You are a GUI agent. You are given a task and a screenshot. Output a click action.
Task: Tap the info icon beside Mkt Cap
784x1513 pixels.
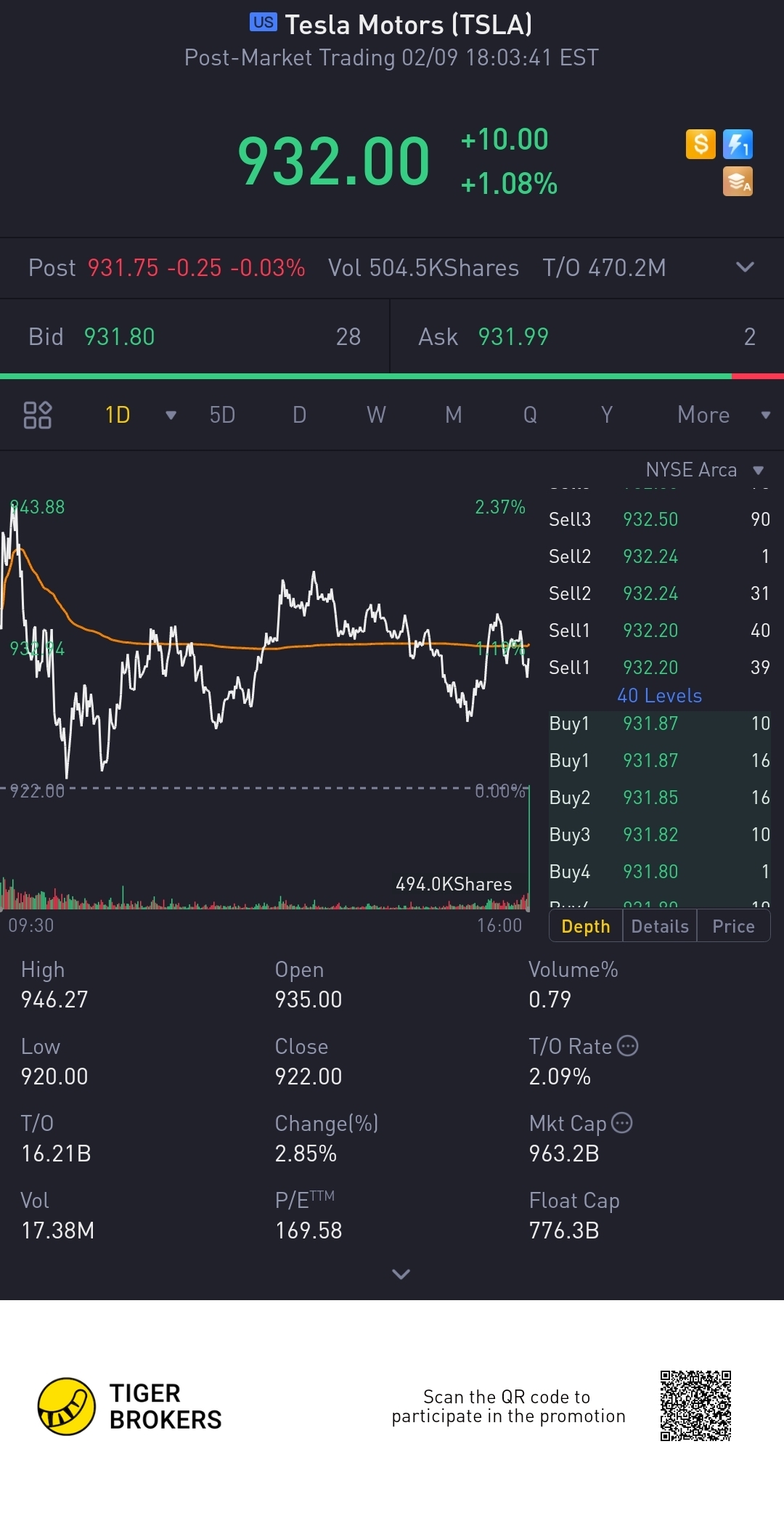click(x=622, y=1123)
